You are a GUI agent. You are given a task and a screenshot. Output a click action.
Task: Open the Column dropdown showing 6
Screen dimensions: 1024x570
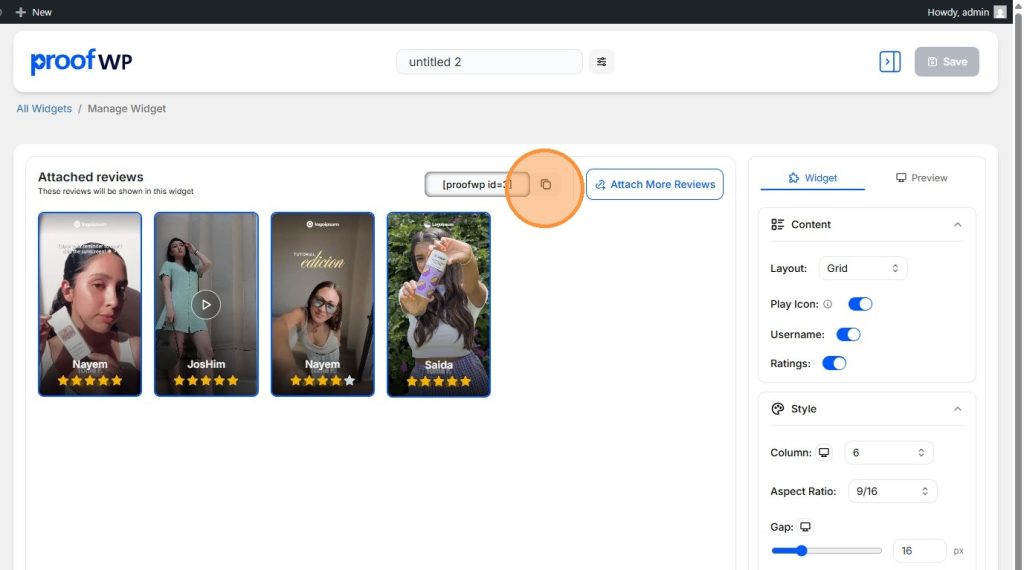[x=888, y=452]
